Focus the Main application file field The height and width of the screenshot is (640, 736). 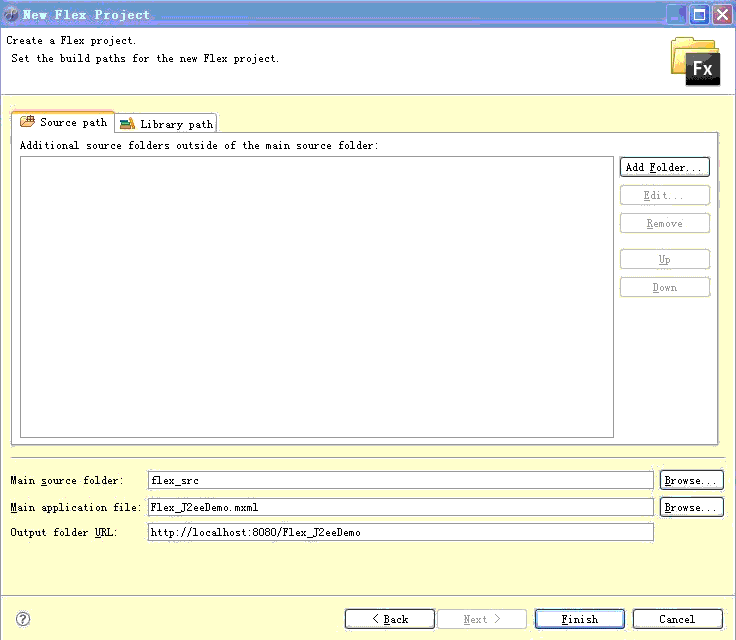pyautogui.click(x=400, y=507)
